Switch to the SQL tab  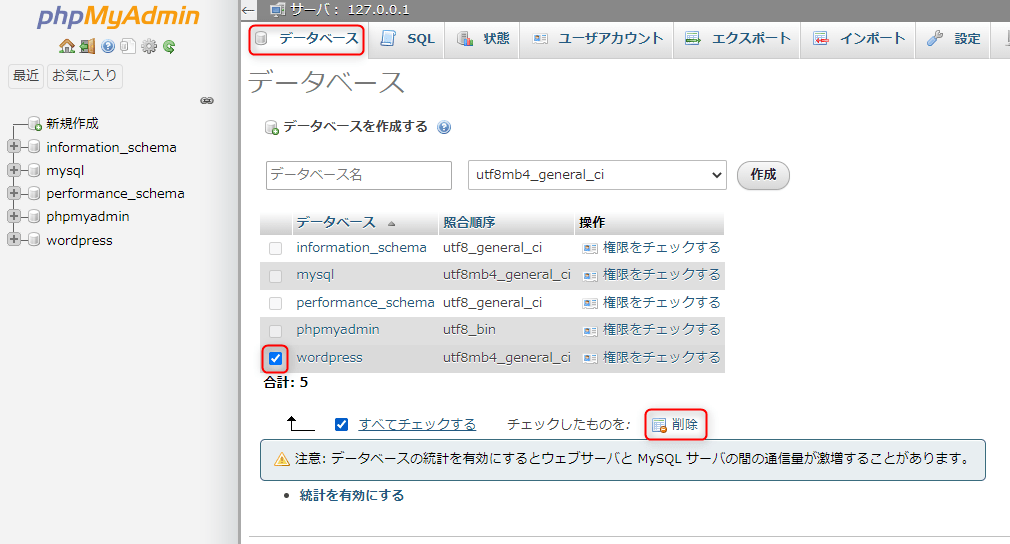click(x=408, y=39)
